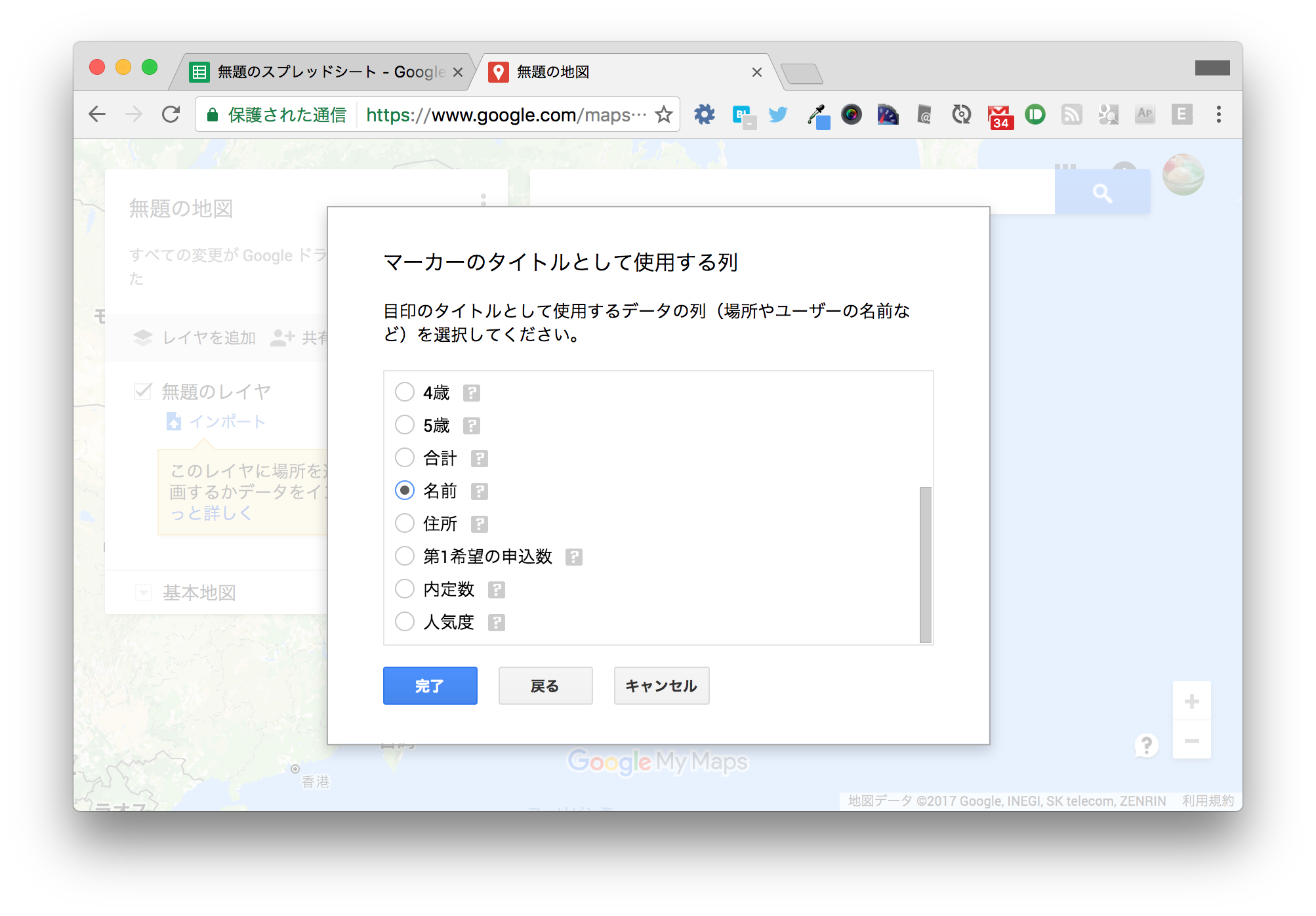
Task: Click the help icon next to 内定数
Action: click(497, 590)
